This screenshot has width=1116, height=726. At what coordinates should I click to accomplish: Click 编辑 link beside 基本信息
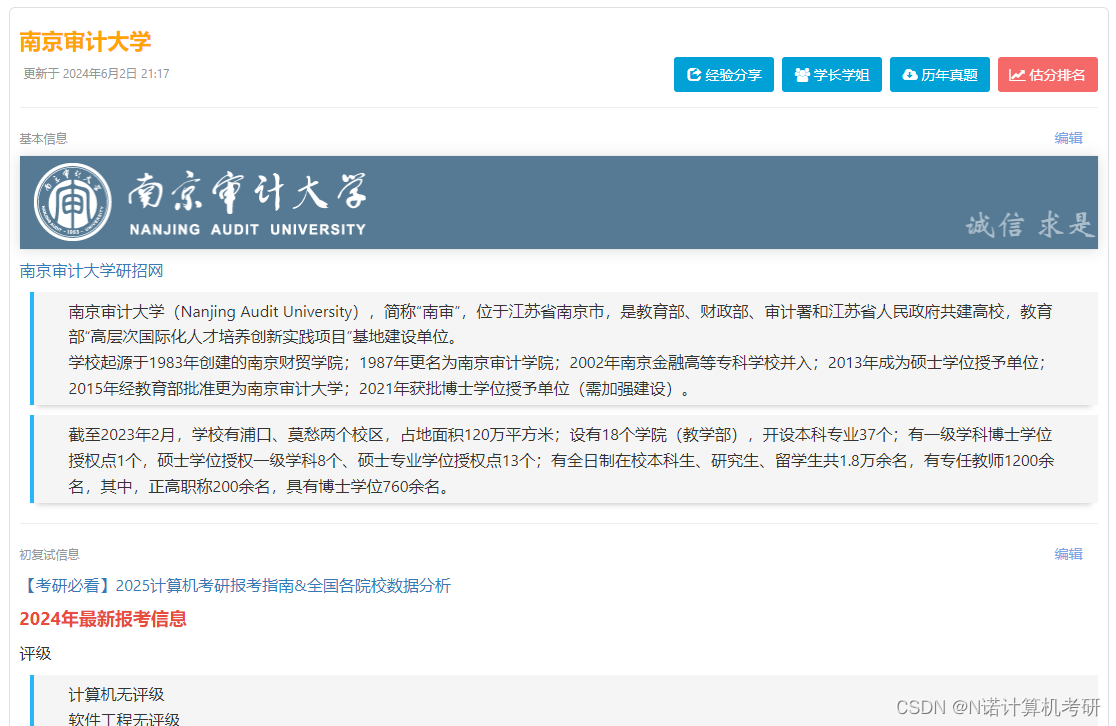click(x=1068, y=138)
